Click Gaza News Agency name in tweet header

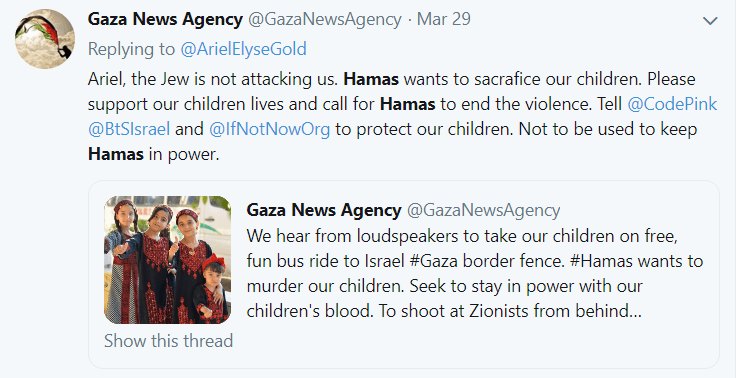tap(165, 20)
